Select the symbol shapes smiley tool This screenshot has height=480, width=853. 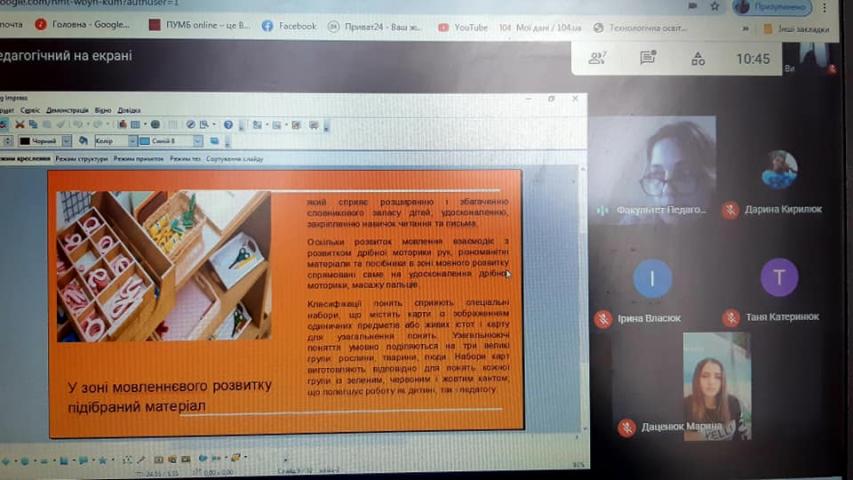25,460
